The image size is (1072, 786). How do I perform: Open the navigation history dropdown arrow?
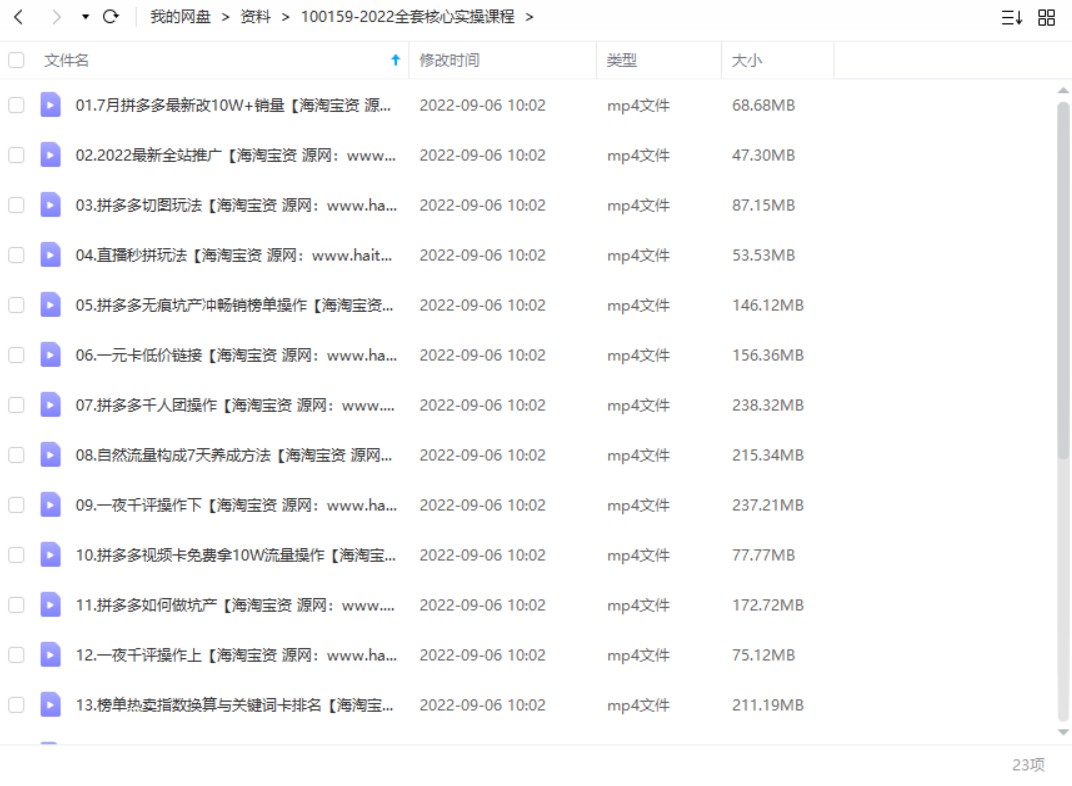point(85,17)
